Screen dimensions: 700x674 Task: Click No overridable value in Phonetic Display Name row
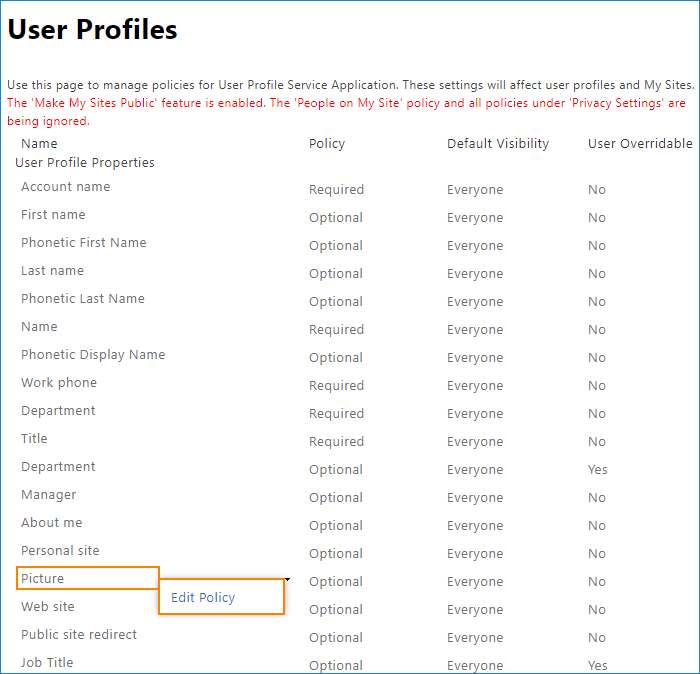[596, 357]
